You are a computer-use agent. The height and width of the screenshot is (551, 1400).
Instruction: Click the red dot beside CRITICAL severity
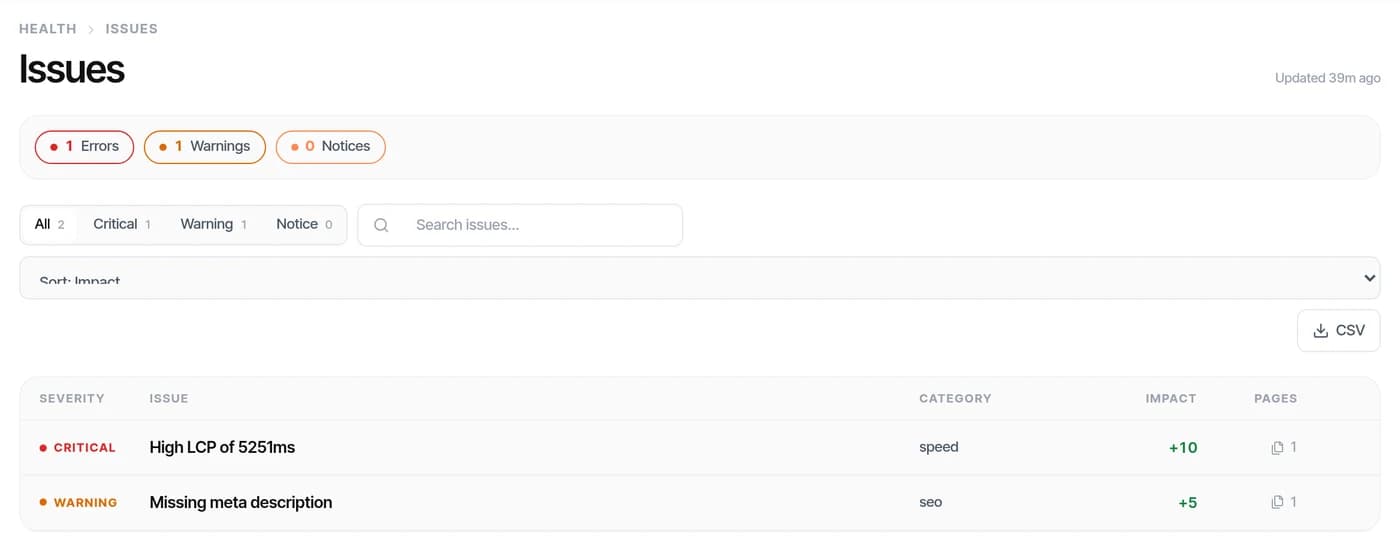click(x=43, y=448)
